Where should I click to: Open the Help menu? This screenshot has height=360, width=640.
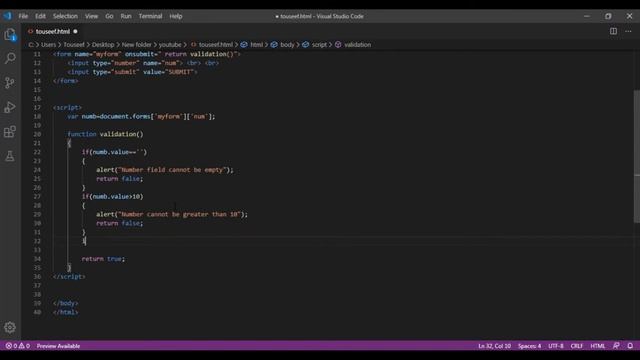pos(176,16)
